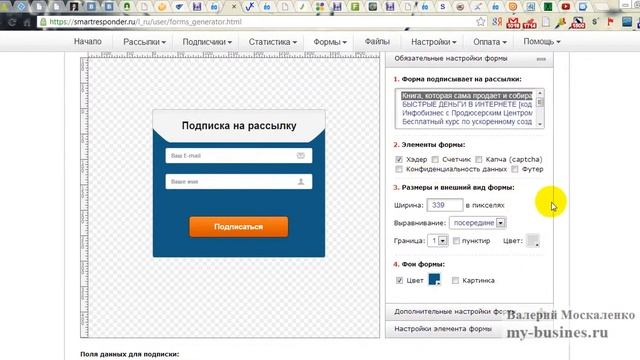The height and width of the screenshot is (360, 640).
Task: Click the orange Подписаться button
Action: click(x=238, y=227)
